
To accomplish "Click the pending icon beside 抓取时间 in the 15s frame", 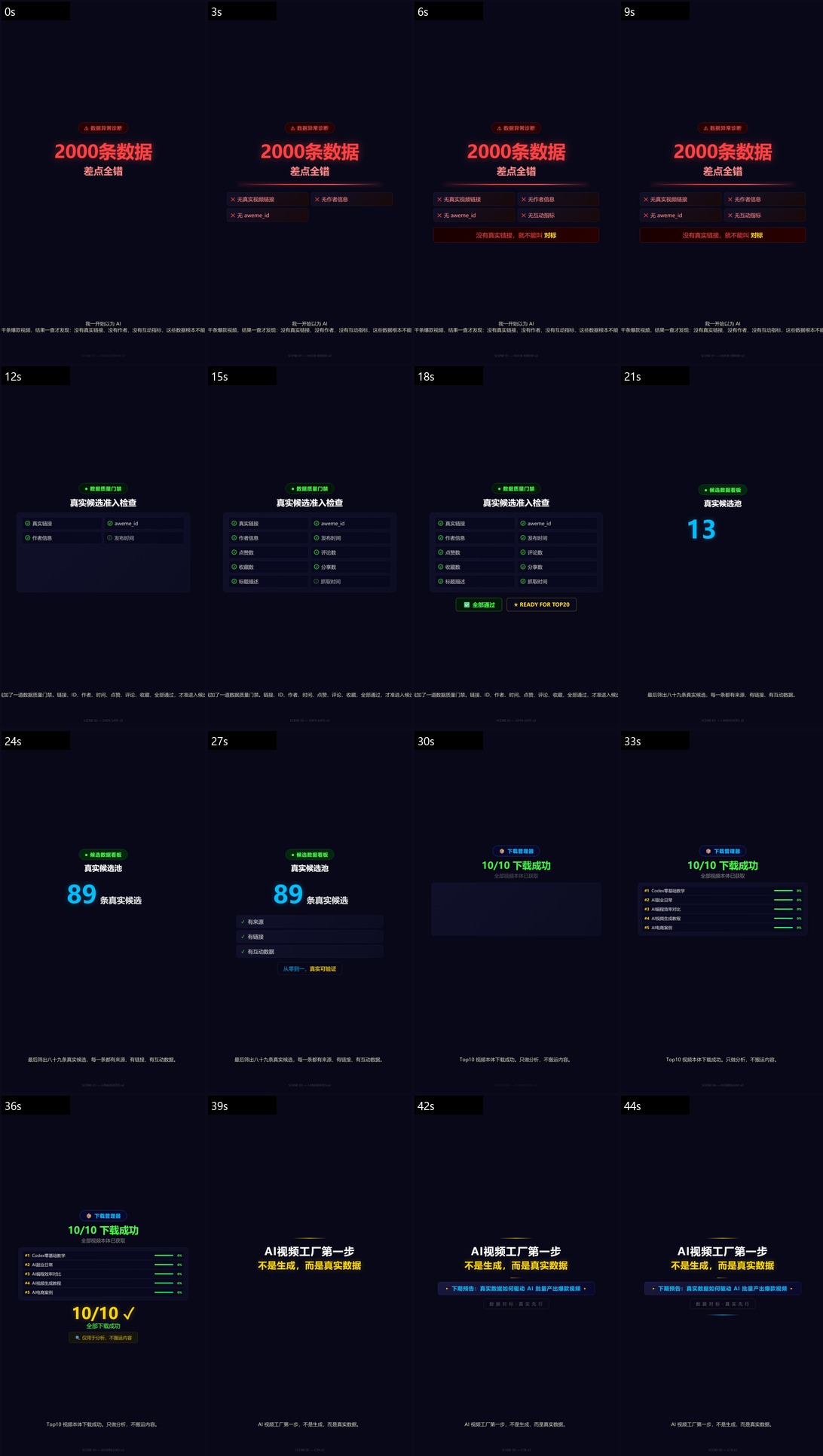I will click(316, 582).
